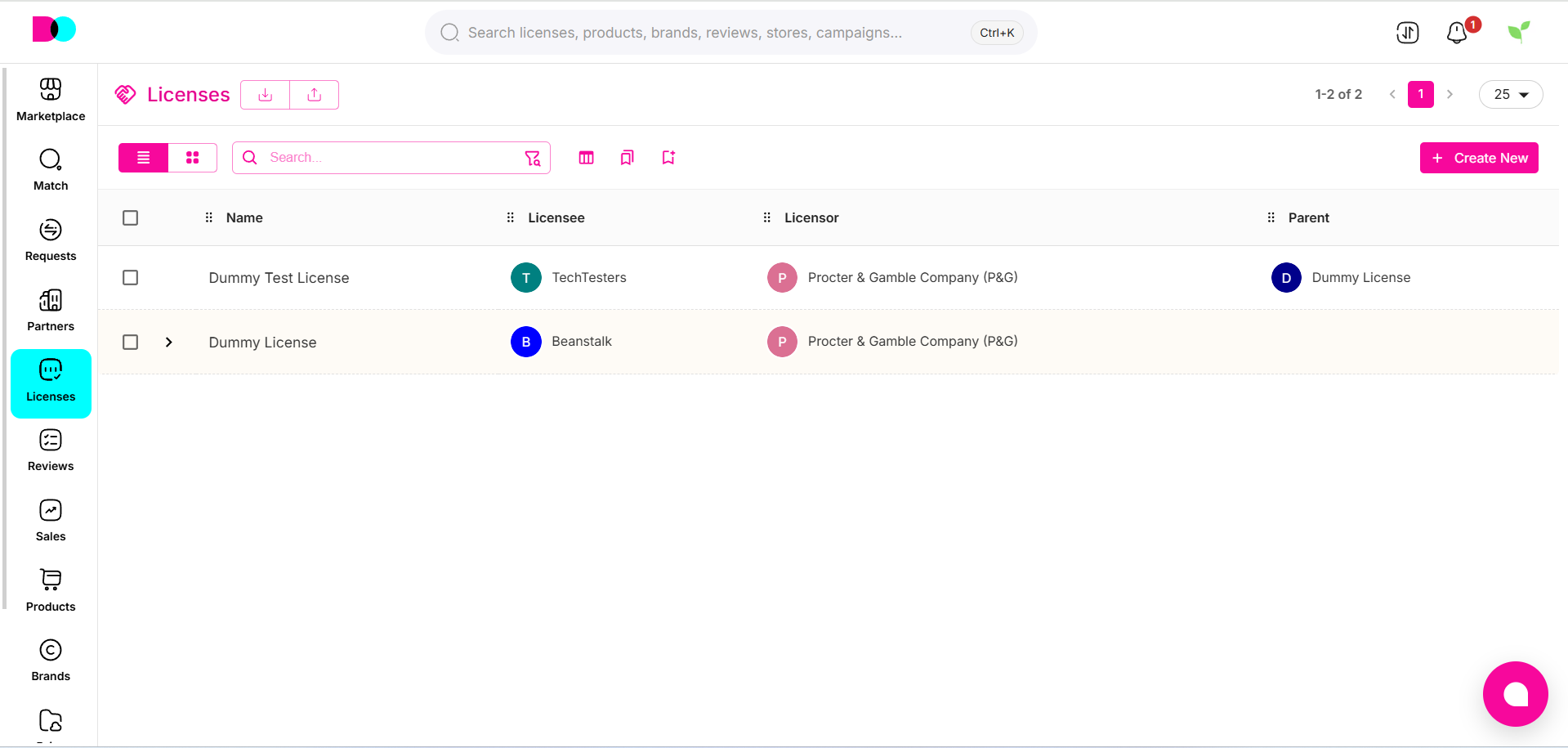Sort by Licensor column header

[x=811, y=217]
